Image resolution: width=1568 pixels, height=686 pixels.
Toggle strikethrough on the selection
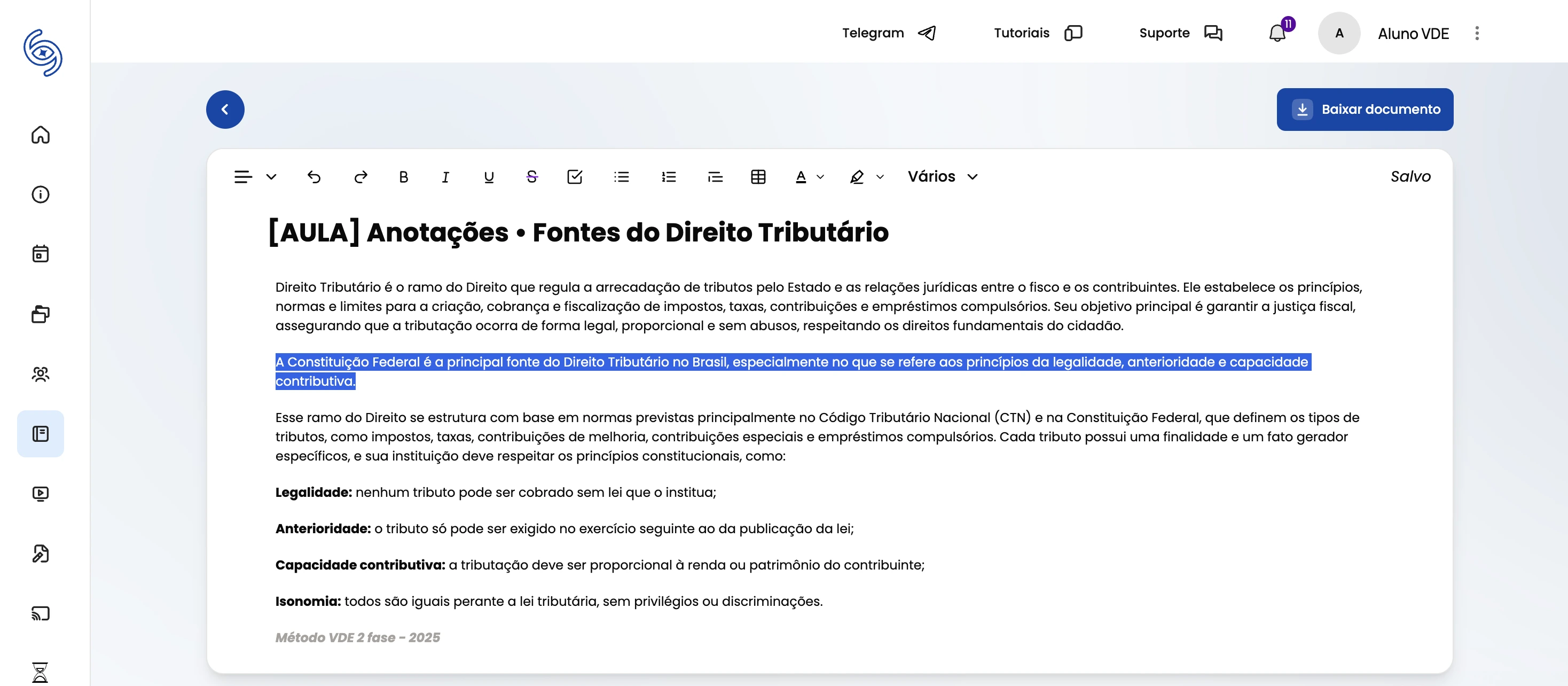(x=531, y=177)
